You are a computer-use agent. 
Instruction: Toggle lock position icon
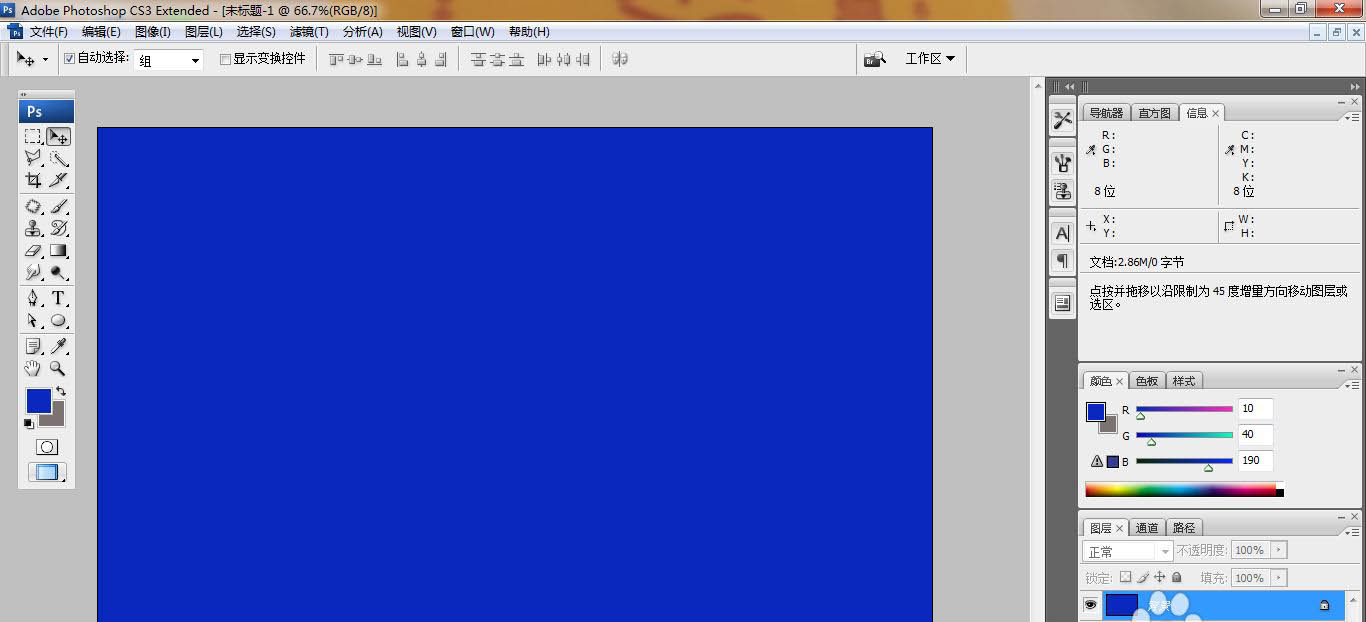pos(1160,577)
